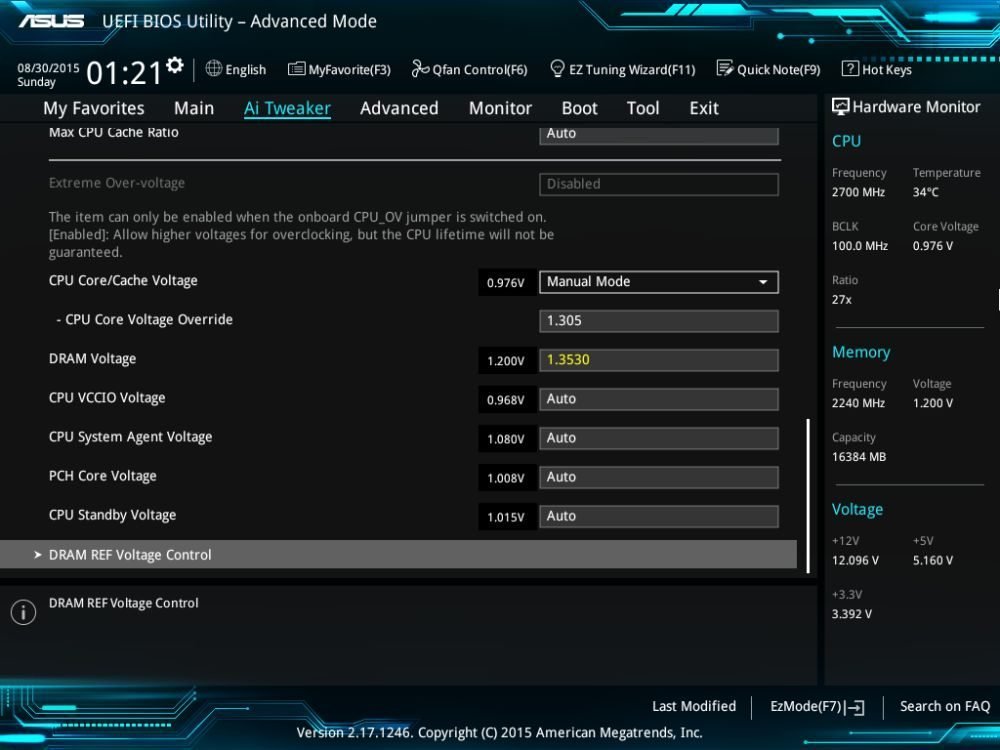Image resolution: width=1000 pixels, height=750 pixels.
Task: Click the info icon in help area
Action: coord(24,612)
